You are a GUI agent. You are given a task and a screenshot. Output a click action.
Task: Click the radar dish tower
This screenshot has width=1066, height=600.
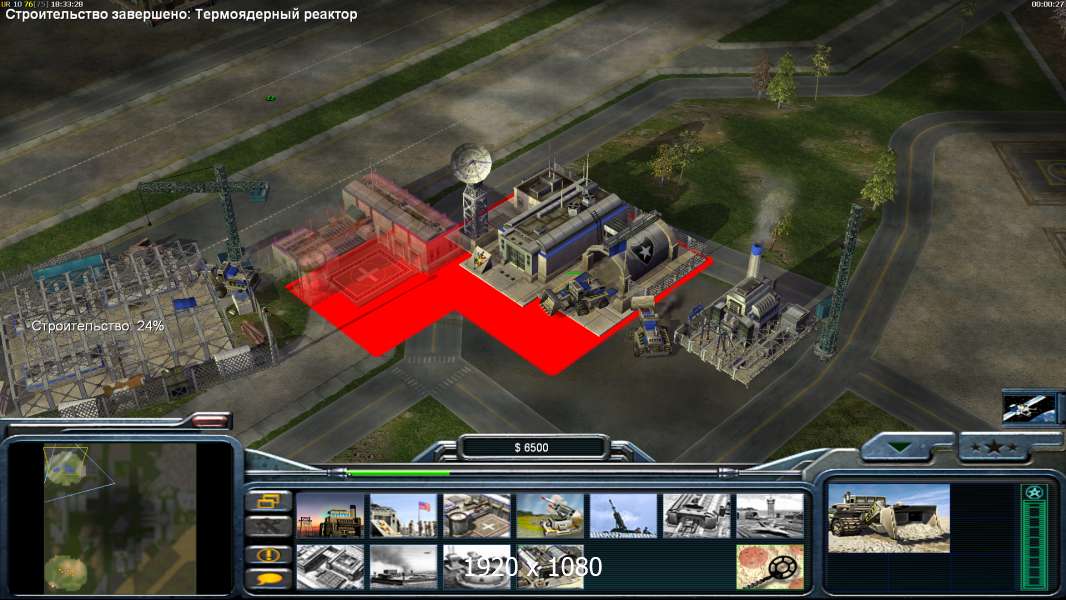472,190
